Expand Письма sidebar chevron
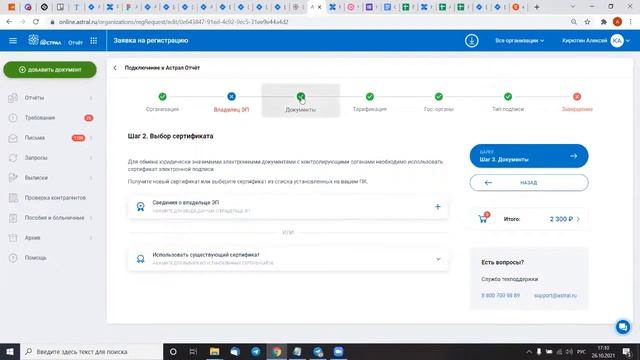The height and width of the screenshot is (360, 640). coord(91,138)
